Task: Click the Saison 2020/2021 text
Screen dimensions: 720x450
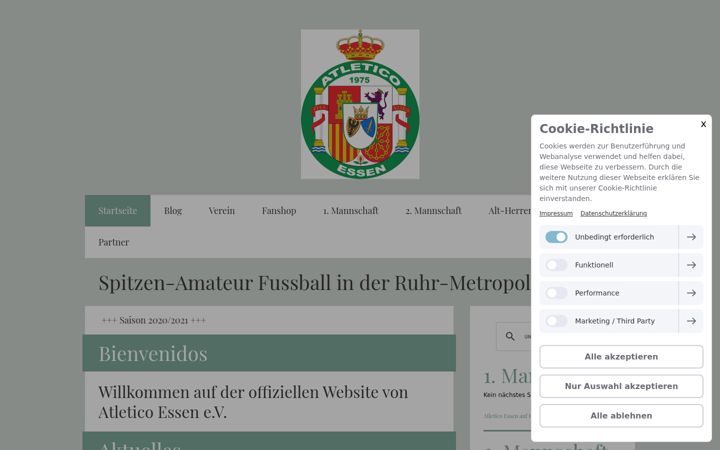Action: [153, 320]
